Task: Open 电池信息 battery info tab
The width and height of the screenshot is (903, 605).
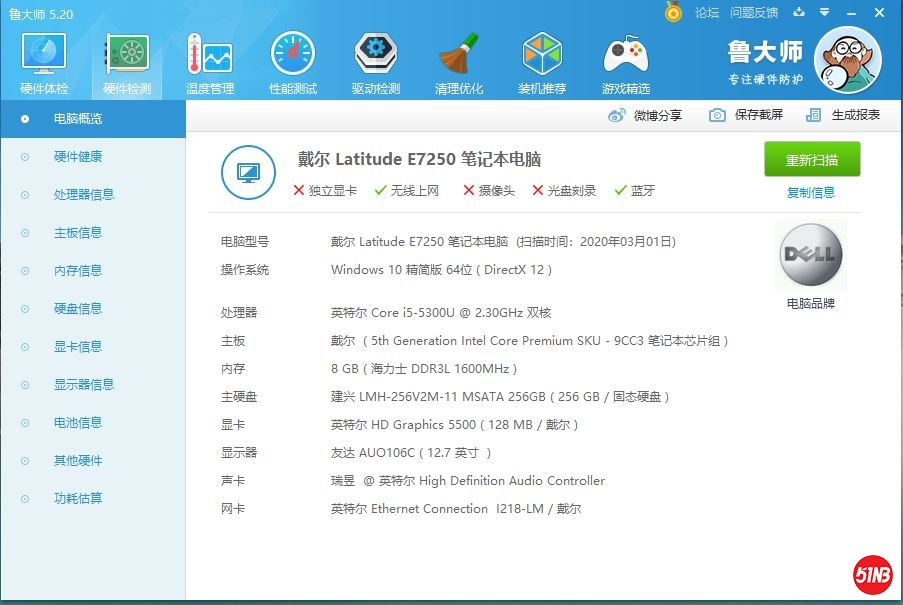Action: (x=78, y=423)
